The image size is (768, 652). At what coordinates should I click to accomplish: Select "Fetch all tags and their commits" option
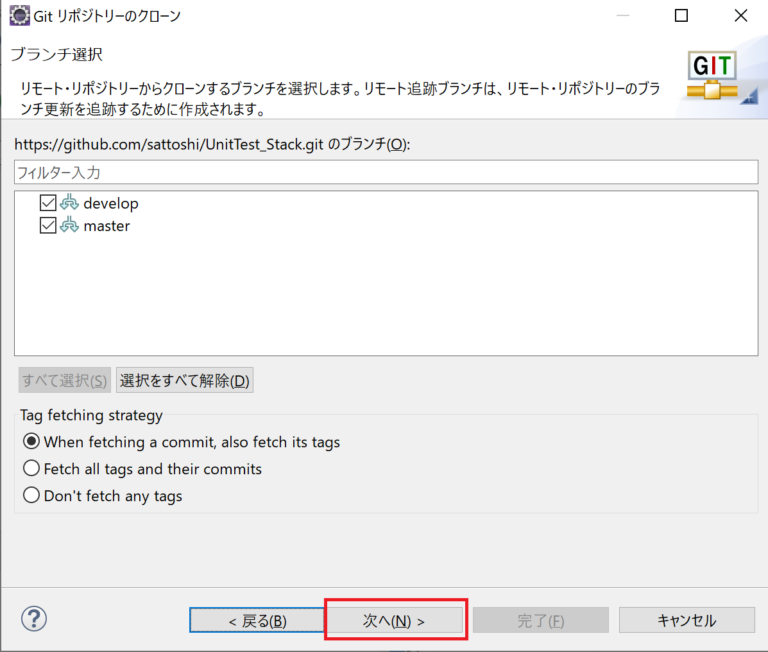pos(31,469)
